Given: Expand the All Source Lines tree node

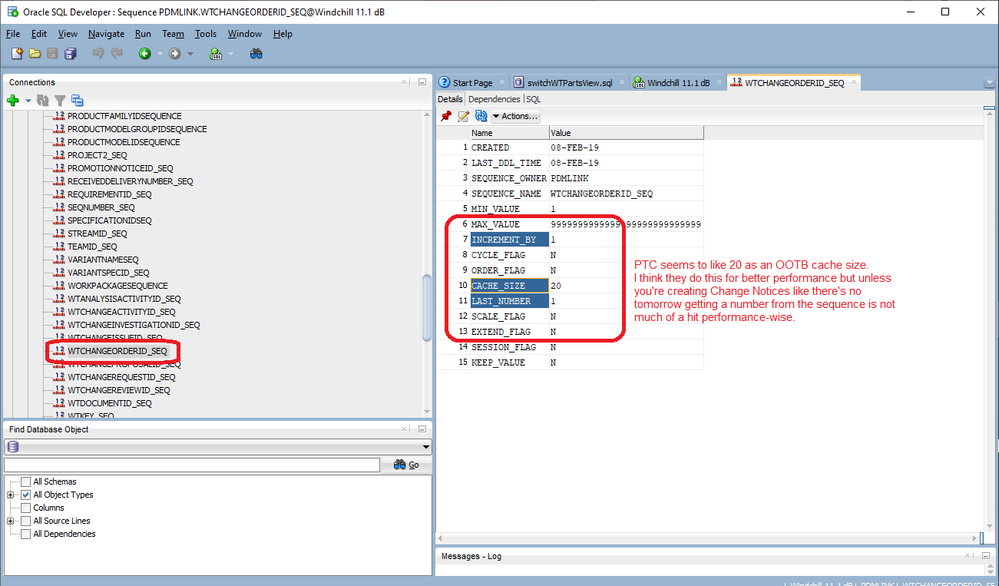Looking at the screenshot, I should click(11, 521).
